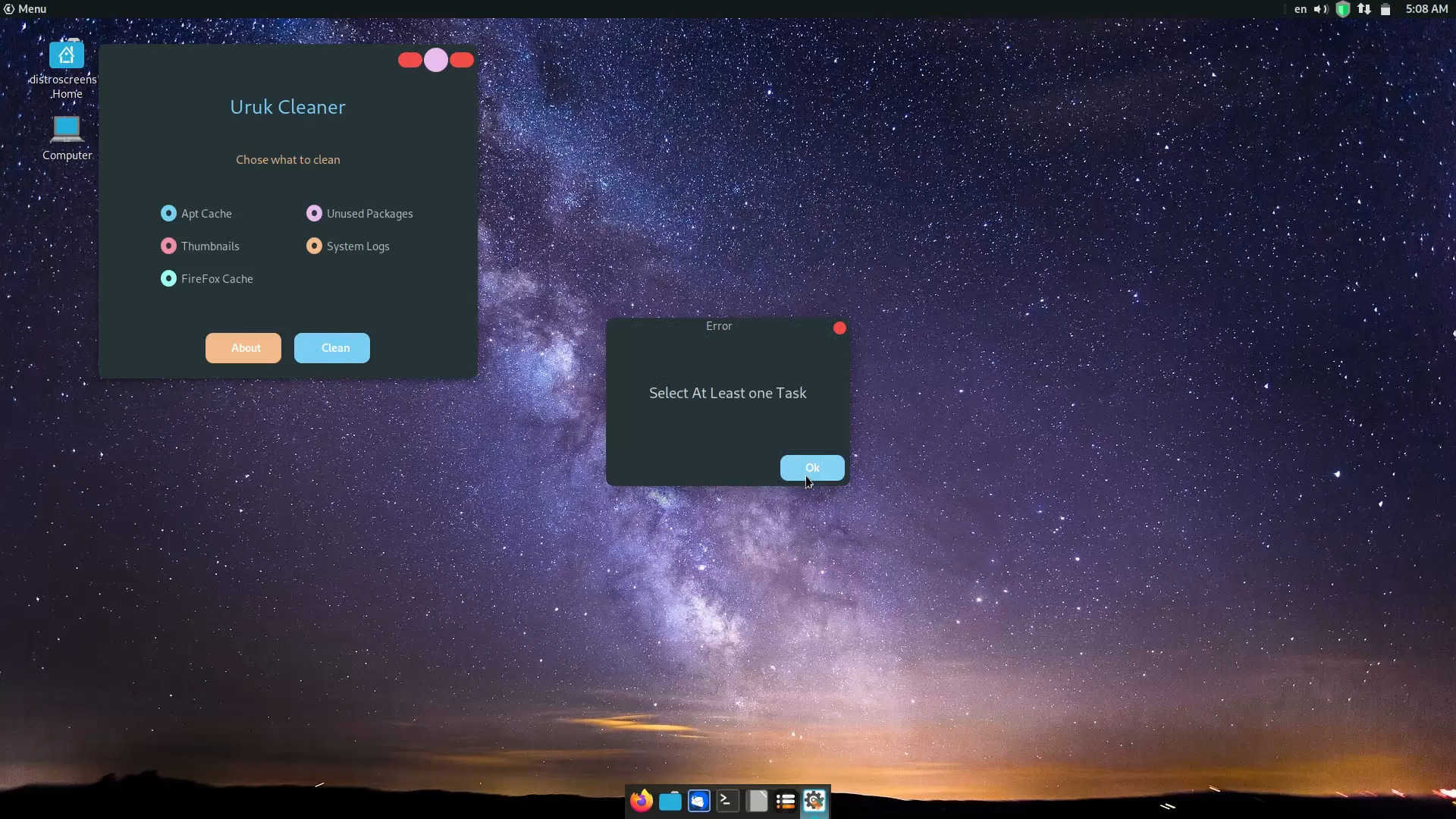Screen dimensions: 1456x819
Task: Deselect the Apt Cache option
Action: [169, 213]
